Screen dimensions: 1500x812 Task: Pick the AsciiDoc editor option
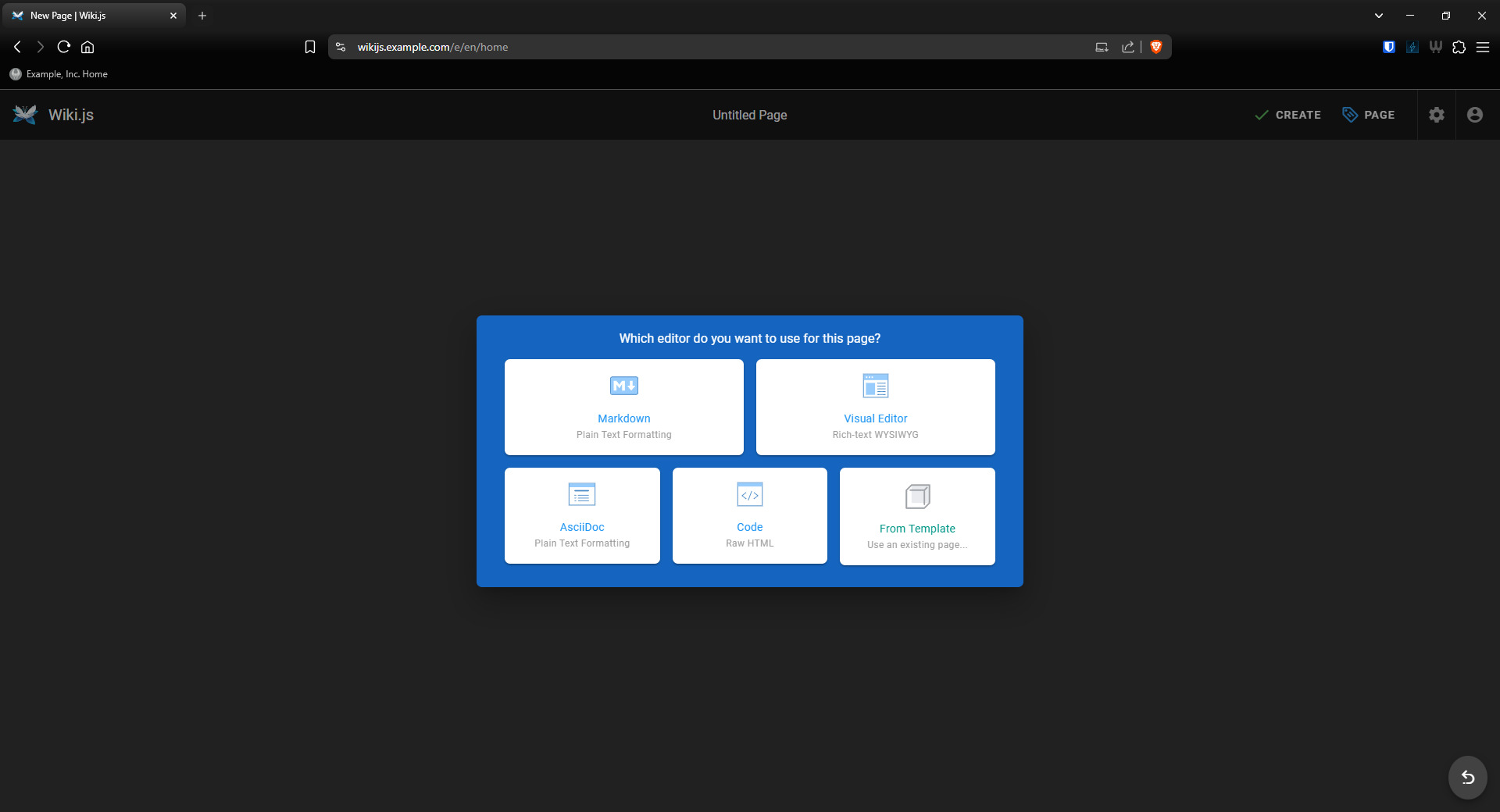pyautogui.click(x=582, y=515)
